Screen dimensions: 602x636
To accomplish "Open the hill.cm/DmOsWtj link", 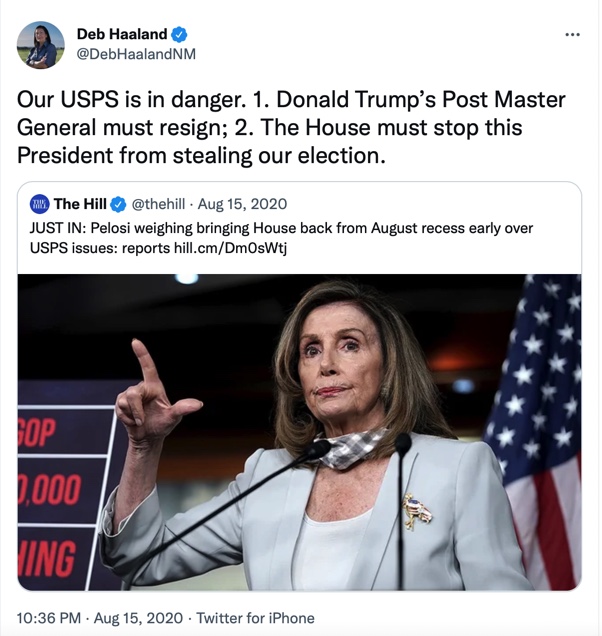I will [x=230, y=248].
